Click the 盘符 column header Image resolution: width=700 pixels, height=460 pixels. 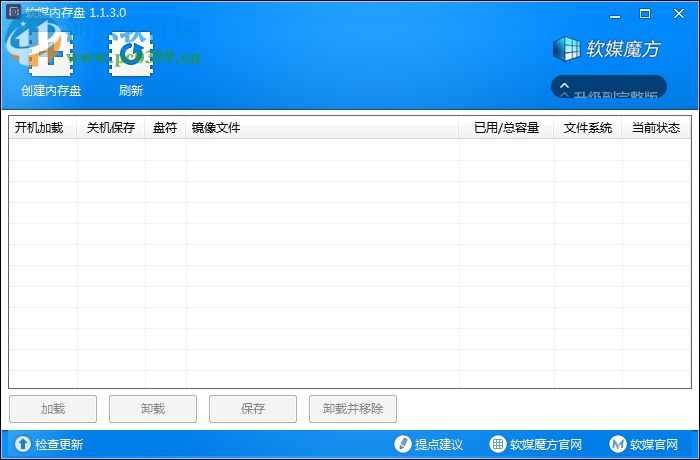point(165,128)
